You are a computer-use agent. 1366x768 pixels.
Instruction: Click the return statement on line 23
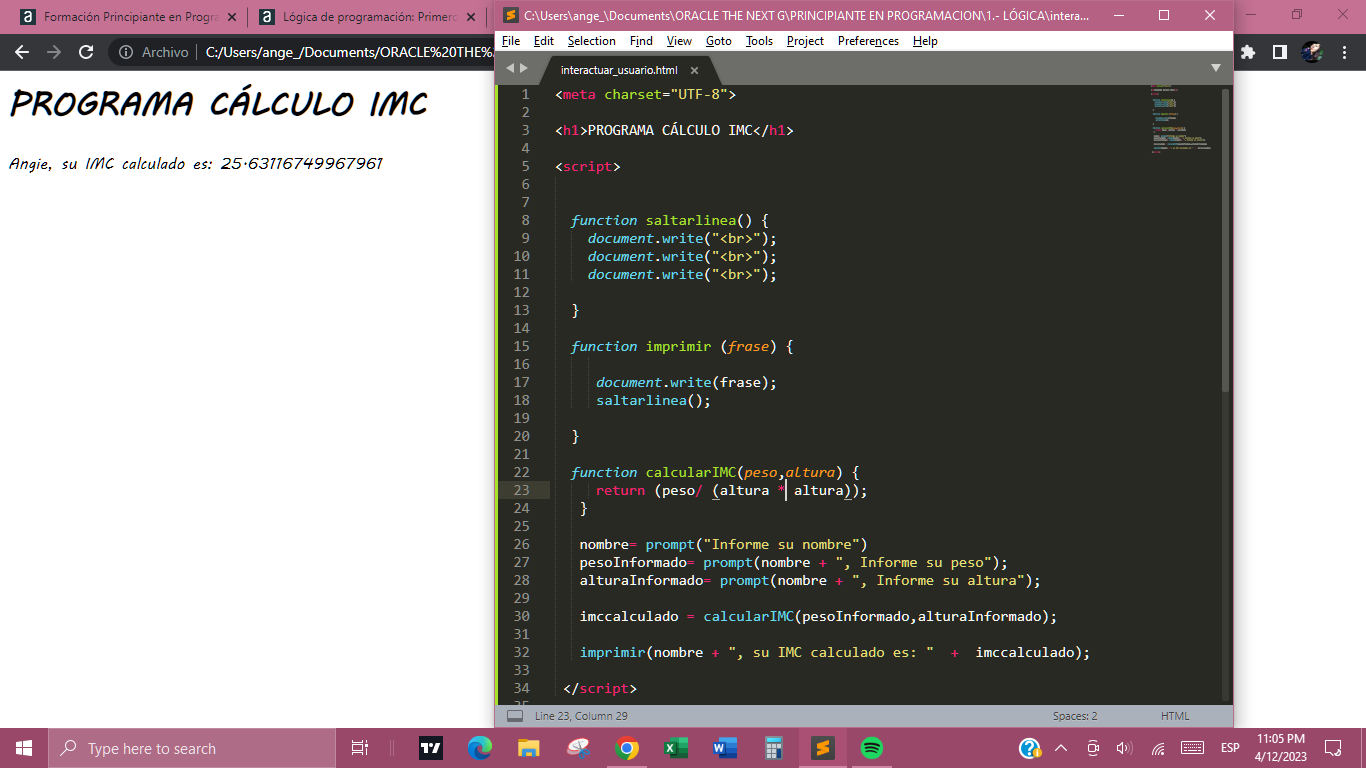tap(732, 490)
